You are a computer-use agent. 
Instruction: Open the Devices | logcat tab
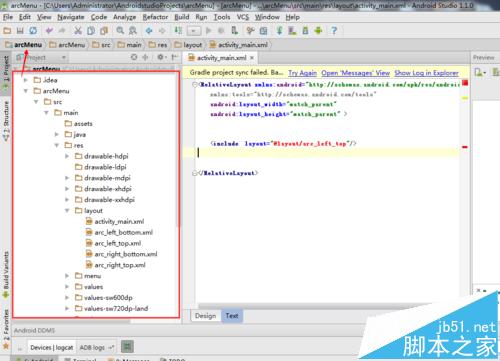(x=52, y=347)
